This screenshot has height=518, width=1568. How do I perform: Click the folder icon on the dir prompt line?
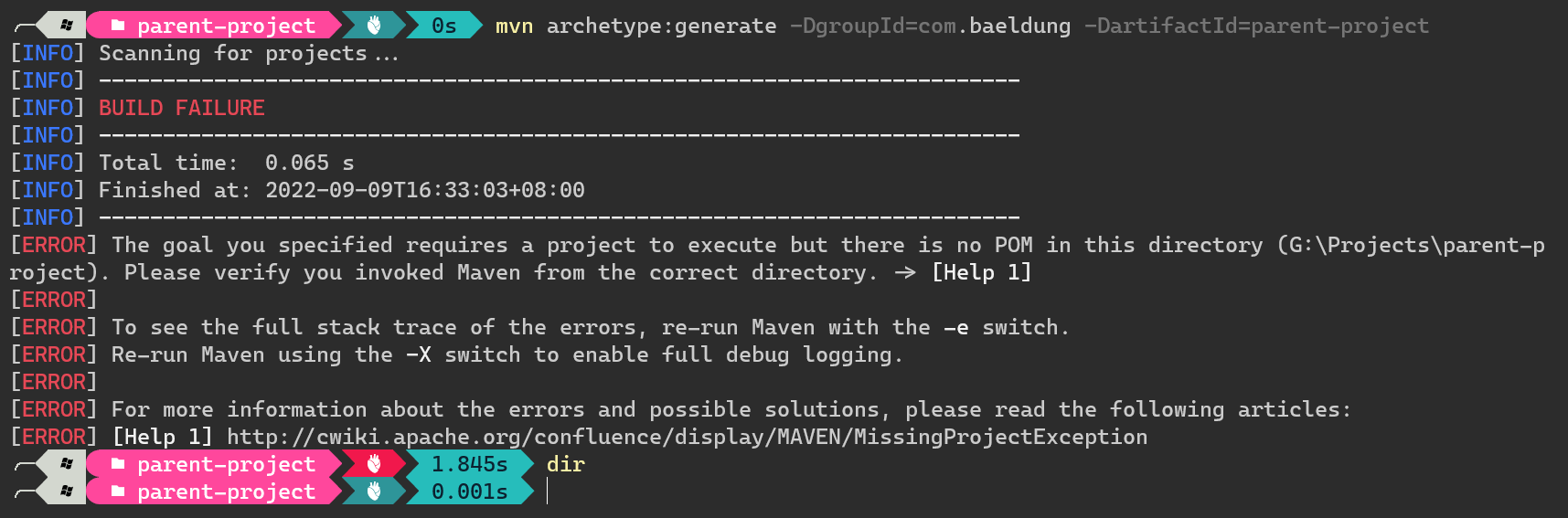(118, 464)
